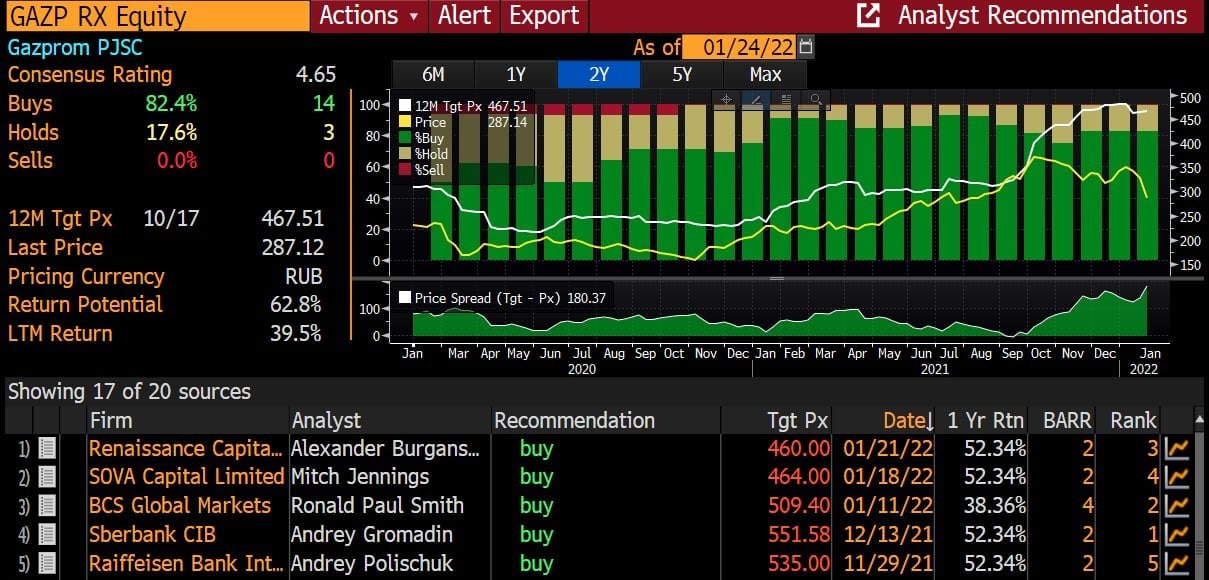The width and height of the screenshot is (1209, 580).
Task: Select 5Y chart range tab
Action: (682, 74)
